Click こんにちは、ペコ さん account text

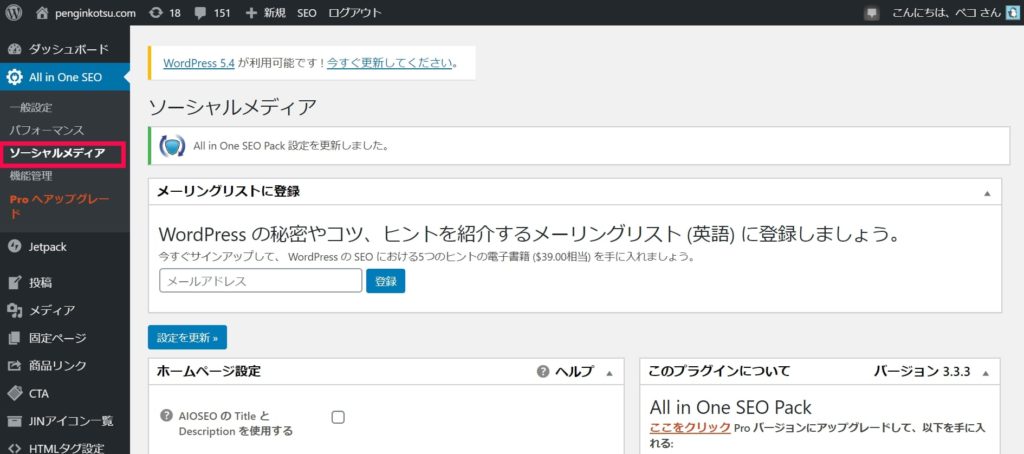coord(946,12)
